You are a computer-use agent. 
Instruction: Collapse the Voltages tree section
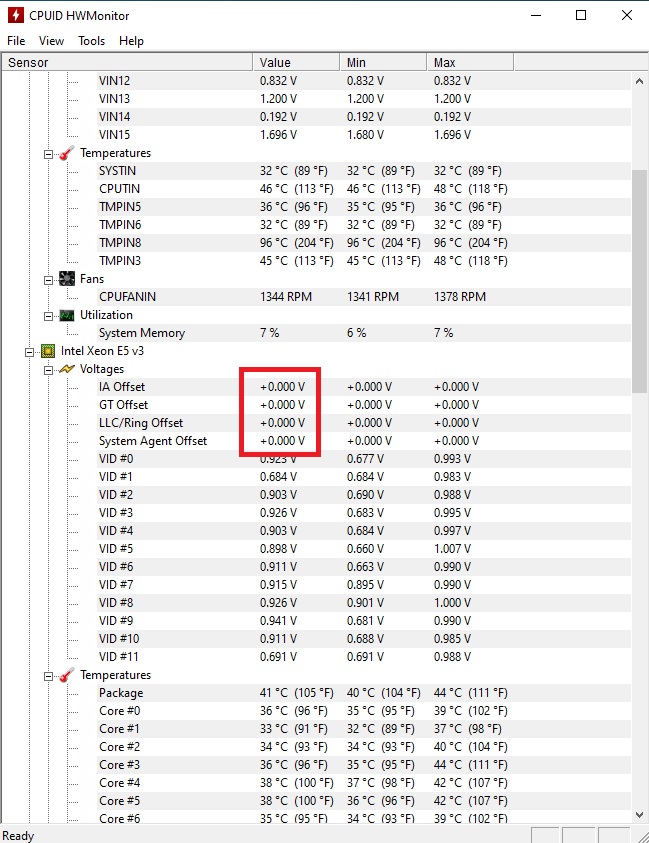click(x=48, y=369)
